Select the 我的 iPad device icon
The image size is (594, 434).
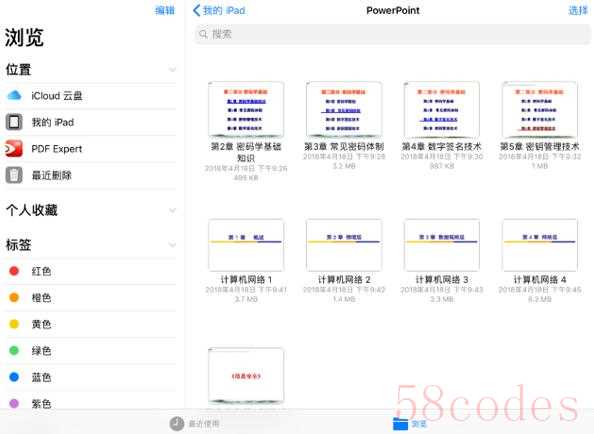[x=14, y=122]
